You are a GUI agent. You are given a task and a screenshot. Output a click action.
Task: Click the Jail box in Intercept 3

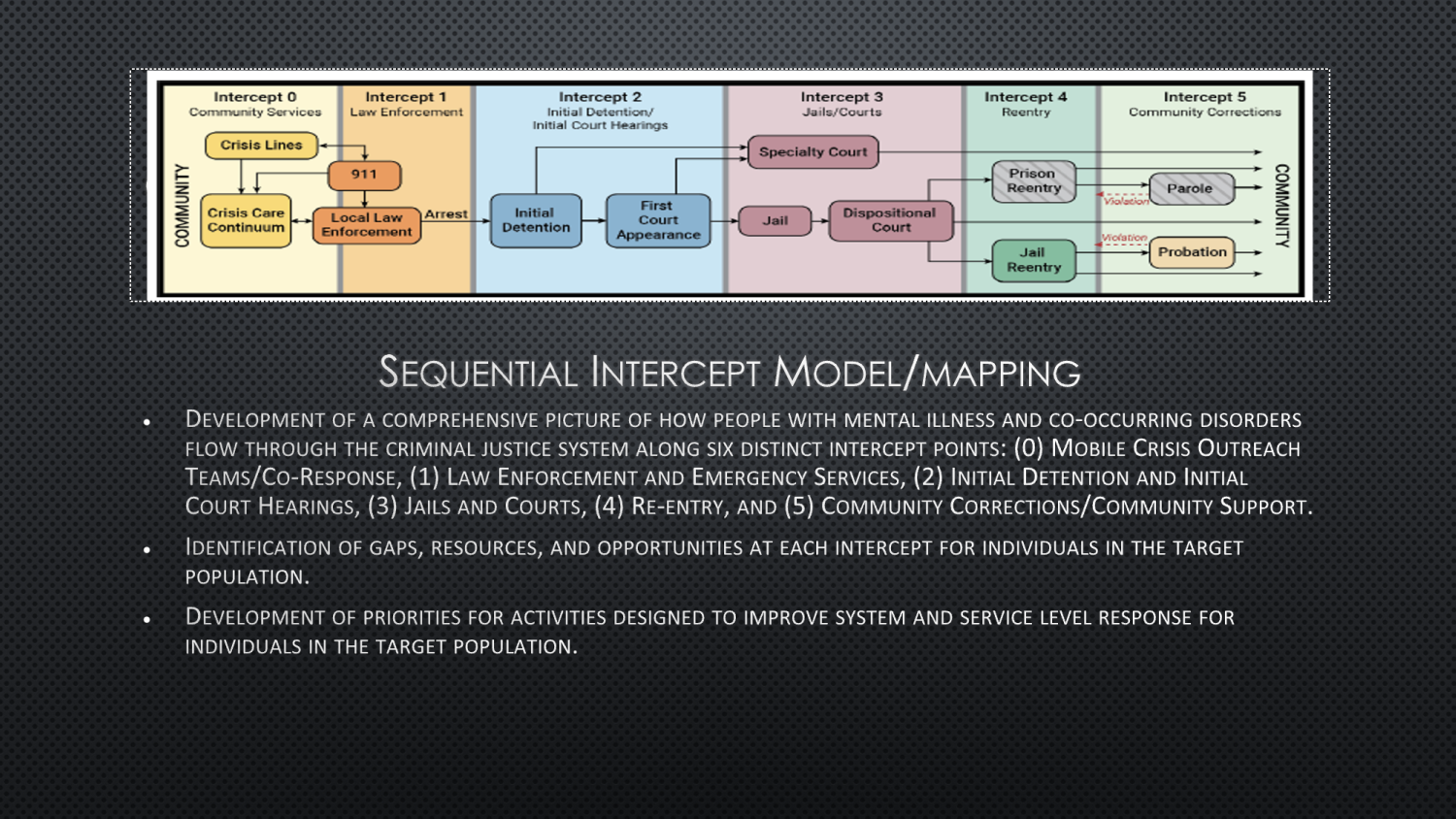(x=776, y=221)
